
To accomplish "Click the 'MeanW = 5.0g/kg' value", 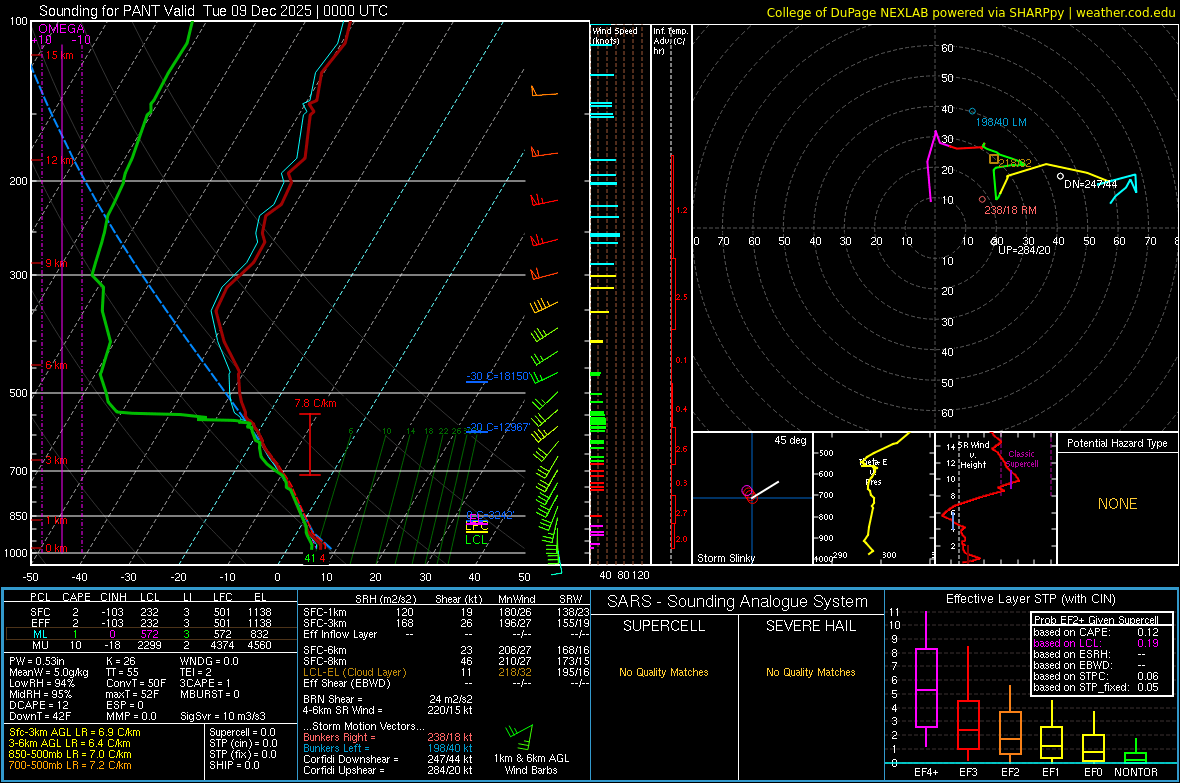I will click(48, 672).
